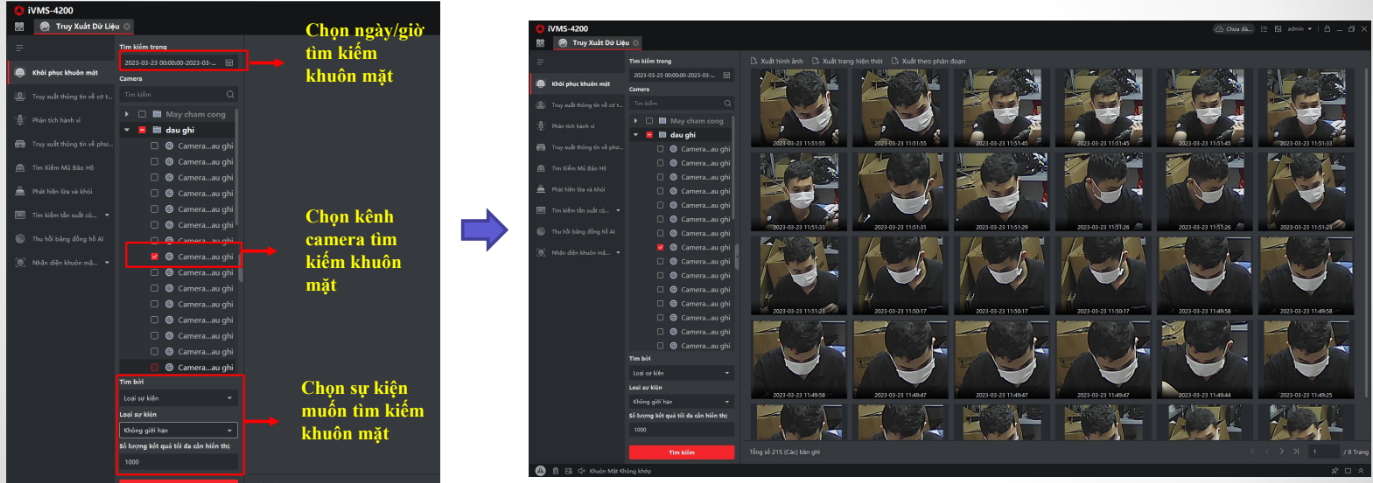Viewport: 1373px width, 483px height.
Task: Click magnifier icon in annotated window camera search
Action: (x=231, y=94)
